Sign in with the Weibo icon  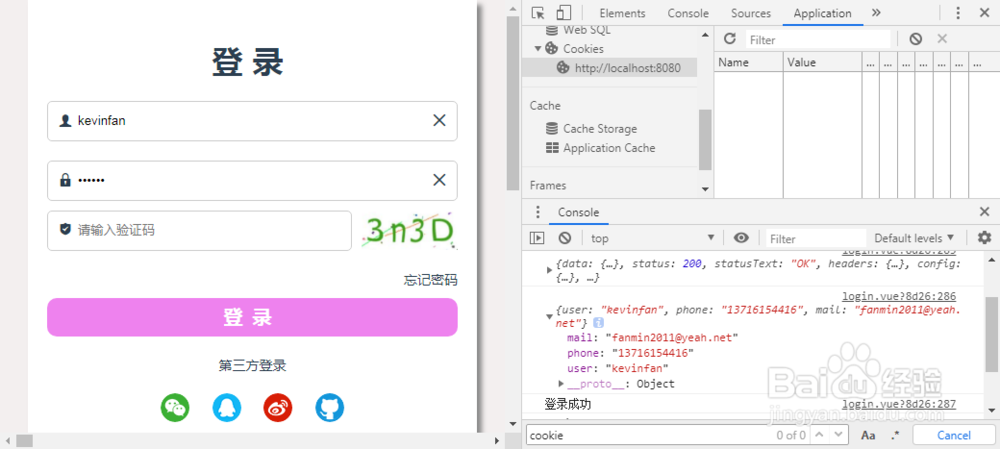pos(278,407)
